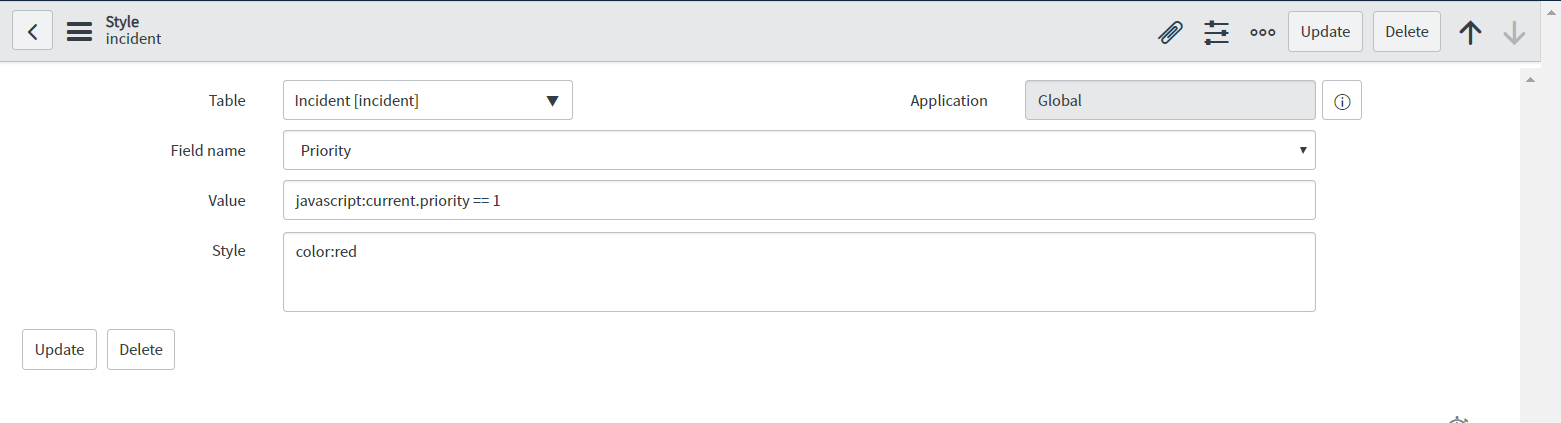Click the partially visible stopwatch icon at bottom
This screenshot has width=1561, height=423.
click(x=1458, y=419)
